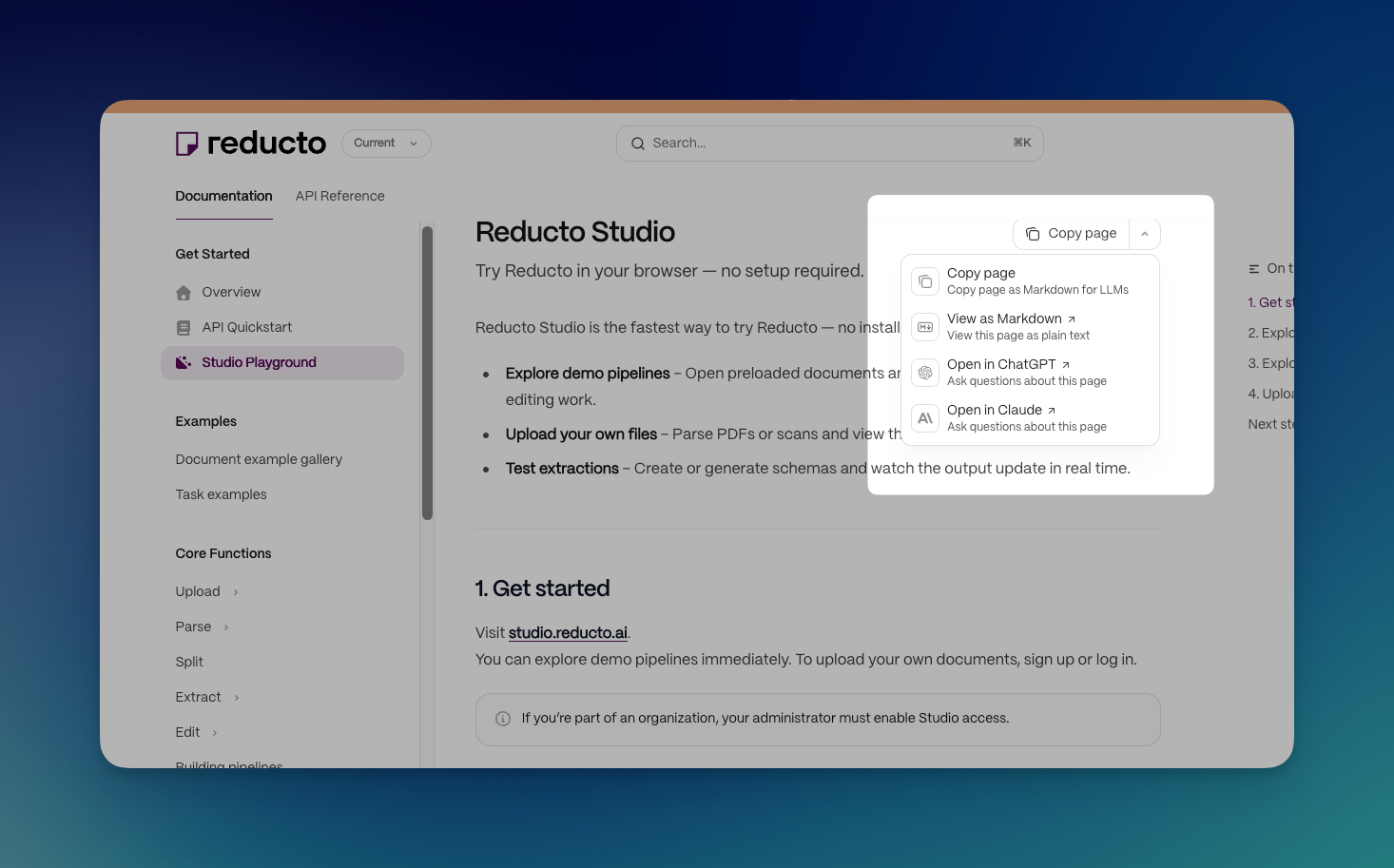Click the Explore demo pipelines bullet text
This screenshot has width=1394, height=868.
(588, 374)
